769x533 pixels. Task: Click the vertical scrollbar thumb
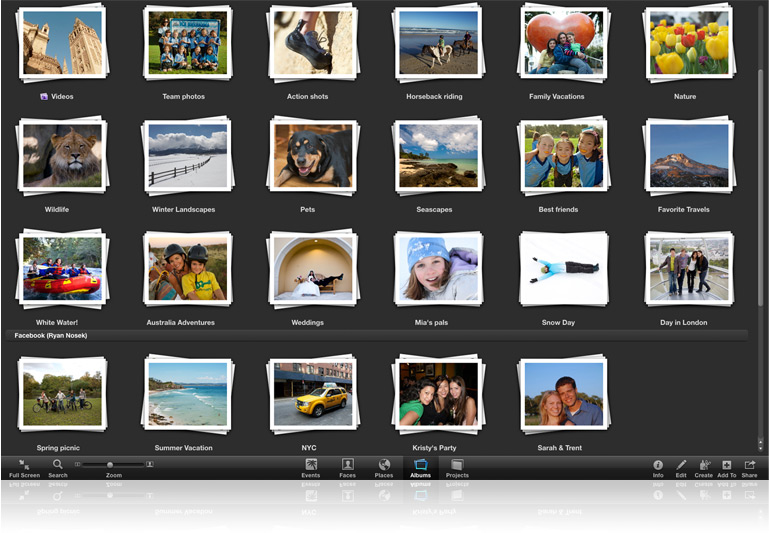(x=760, y=186)
